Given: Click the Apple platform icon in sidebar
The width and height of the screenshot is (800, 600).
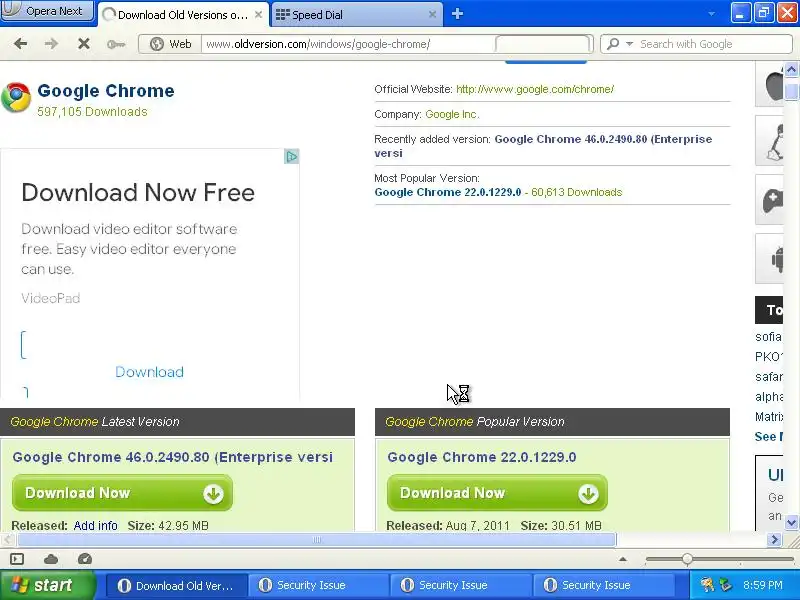Looking at the screenshot, I should pos(771,85).
